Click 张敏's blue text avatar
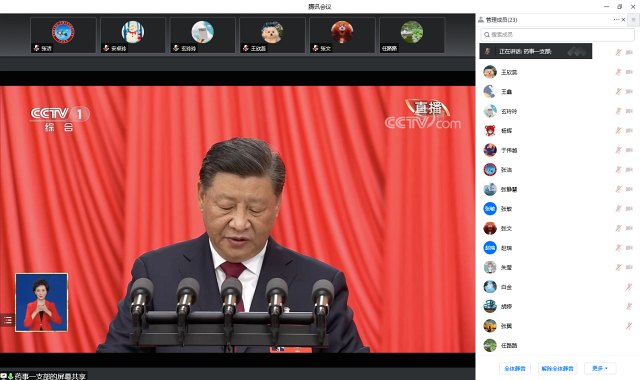This screenshot has height=380, width=640. point(490,209)
